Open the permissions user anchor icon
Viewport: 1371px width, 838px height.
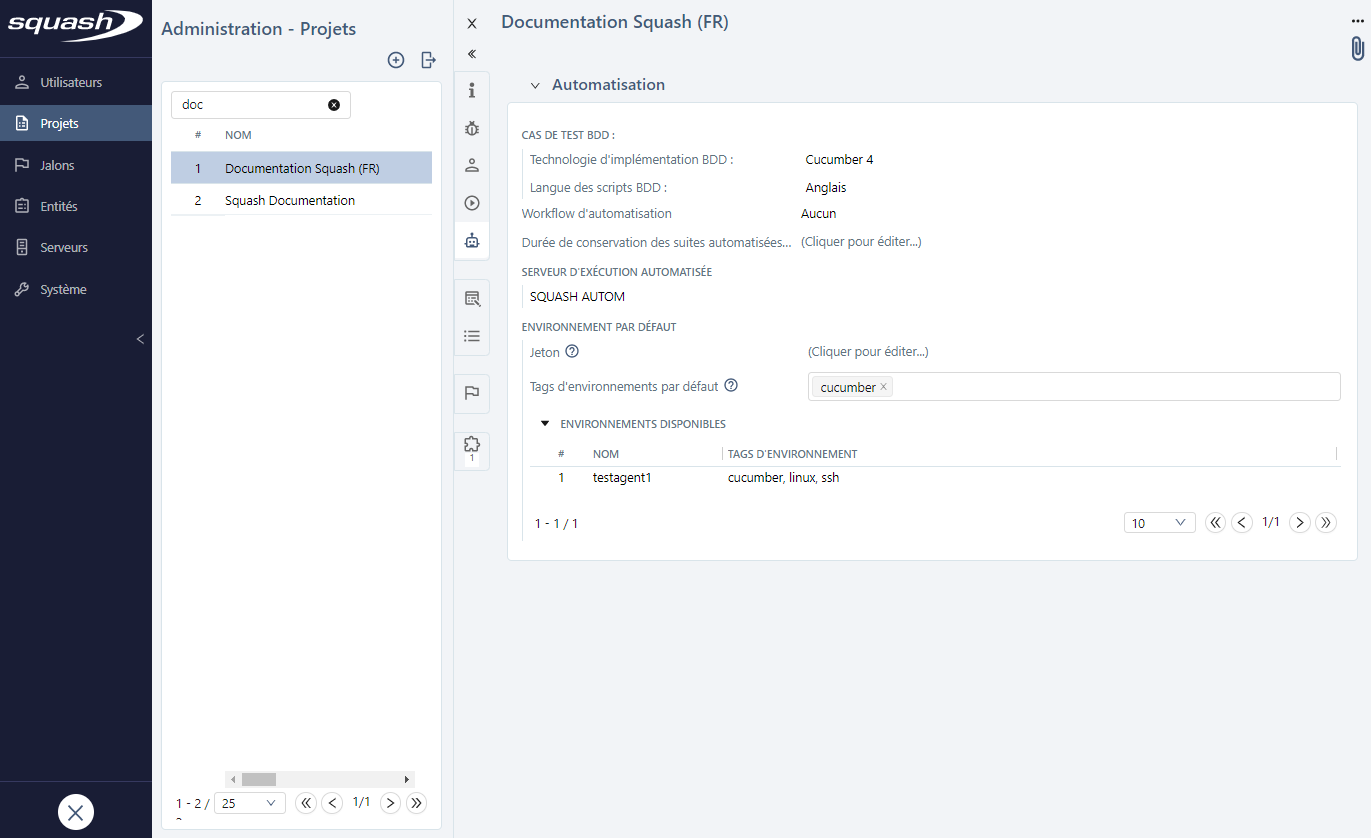(472, 165)
